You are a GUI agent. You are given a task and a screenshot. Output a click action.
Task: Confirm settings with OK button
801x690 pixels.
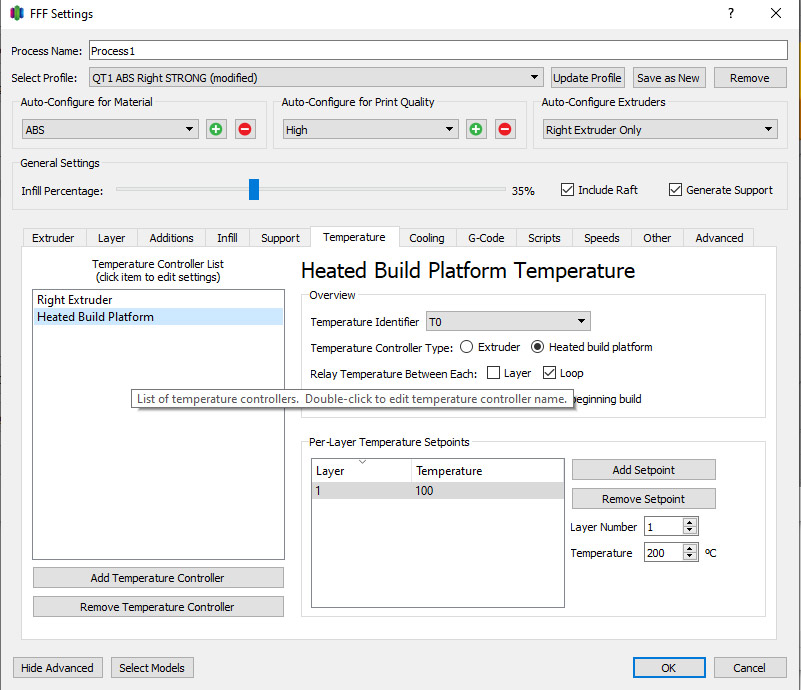669,668
